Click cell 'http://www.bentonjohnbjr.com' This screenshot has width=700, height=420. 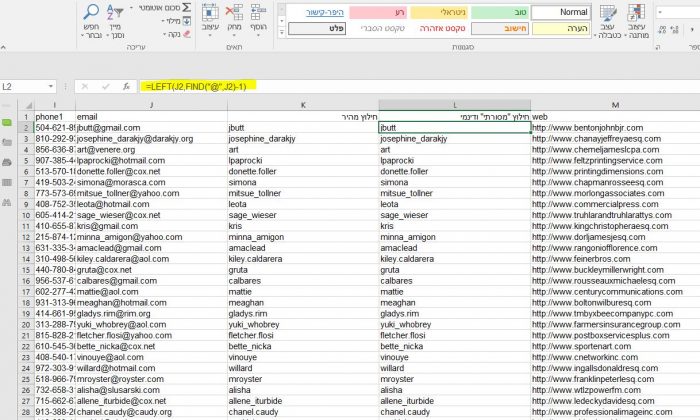(x=615, y=128)
